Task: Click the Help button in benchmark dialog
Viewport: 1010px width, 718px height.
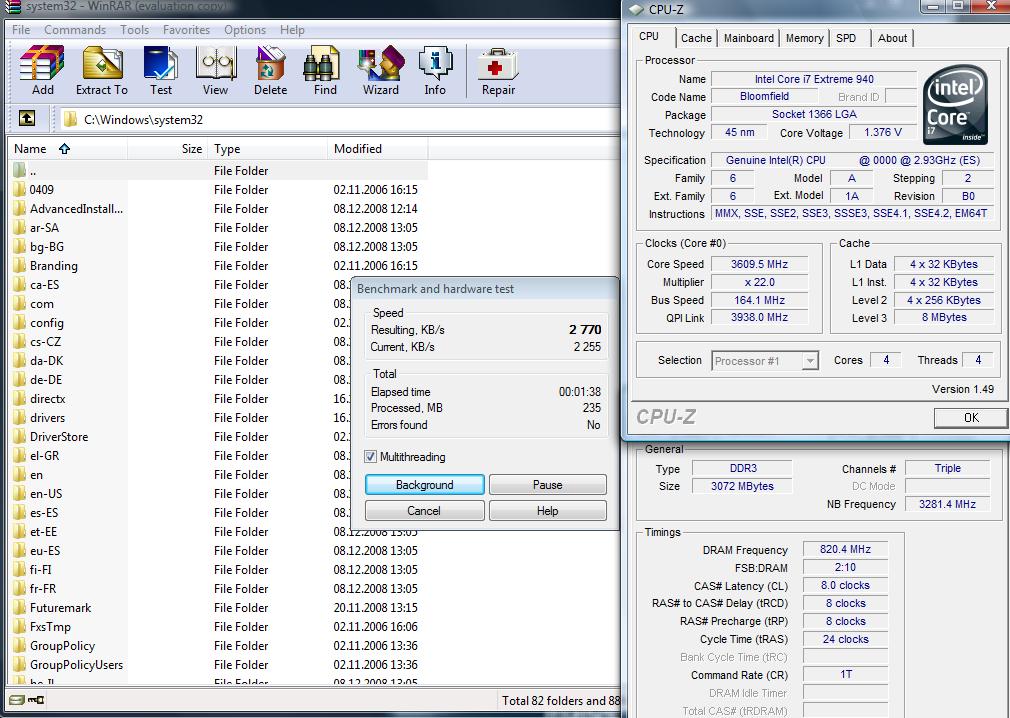Action: point(548,511)
